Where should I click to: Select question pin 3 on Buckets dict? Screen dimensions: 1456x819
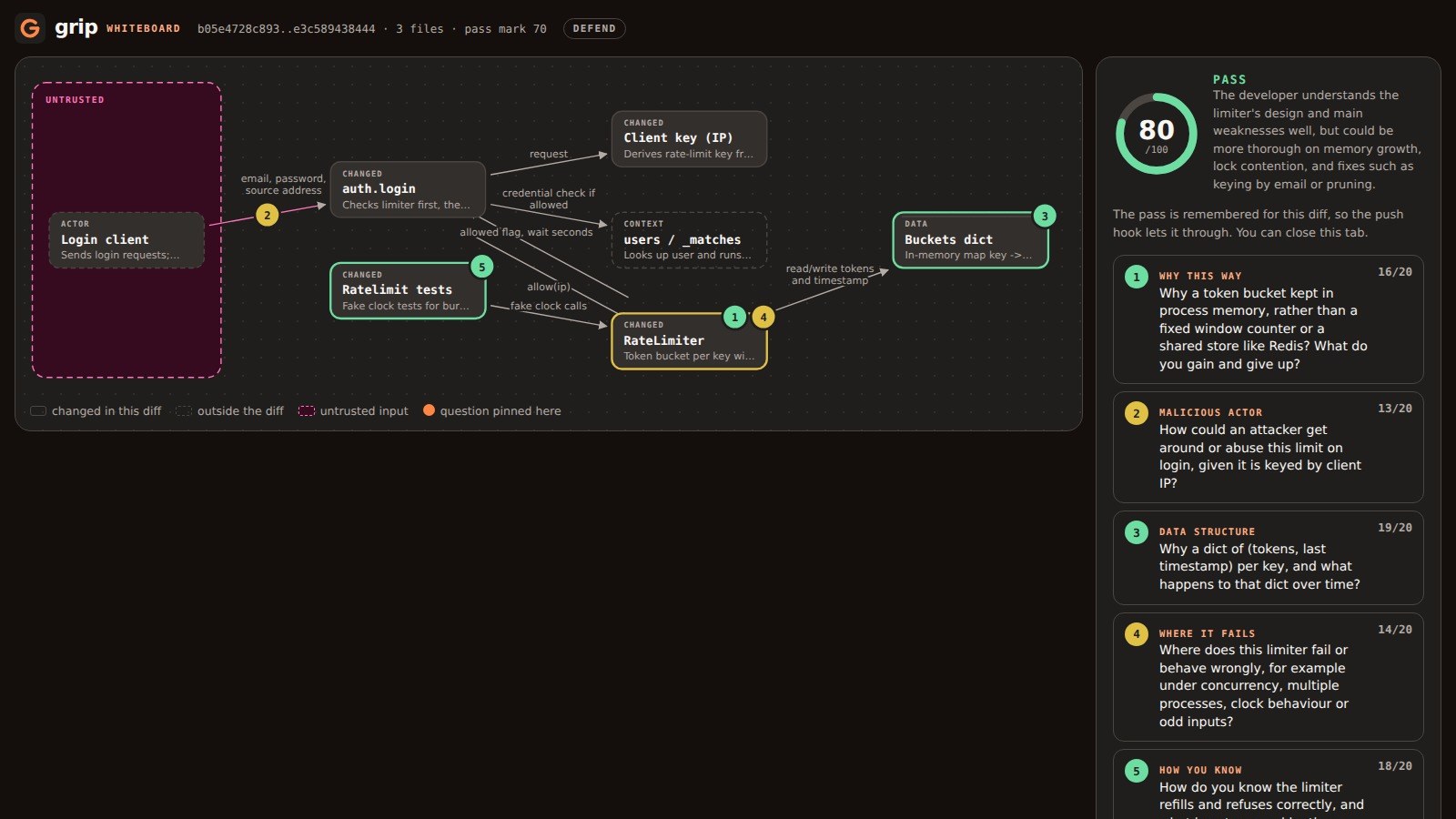tap(1045, 216)
